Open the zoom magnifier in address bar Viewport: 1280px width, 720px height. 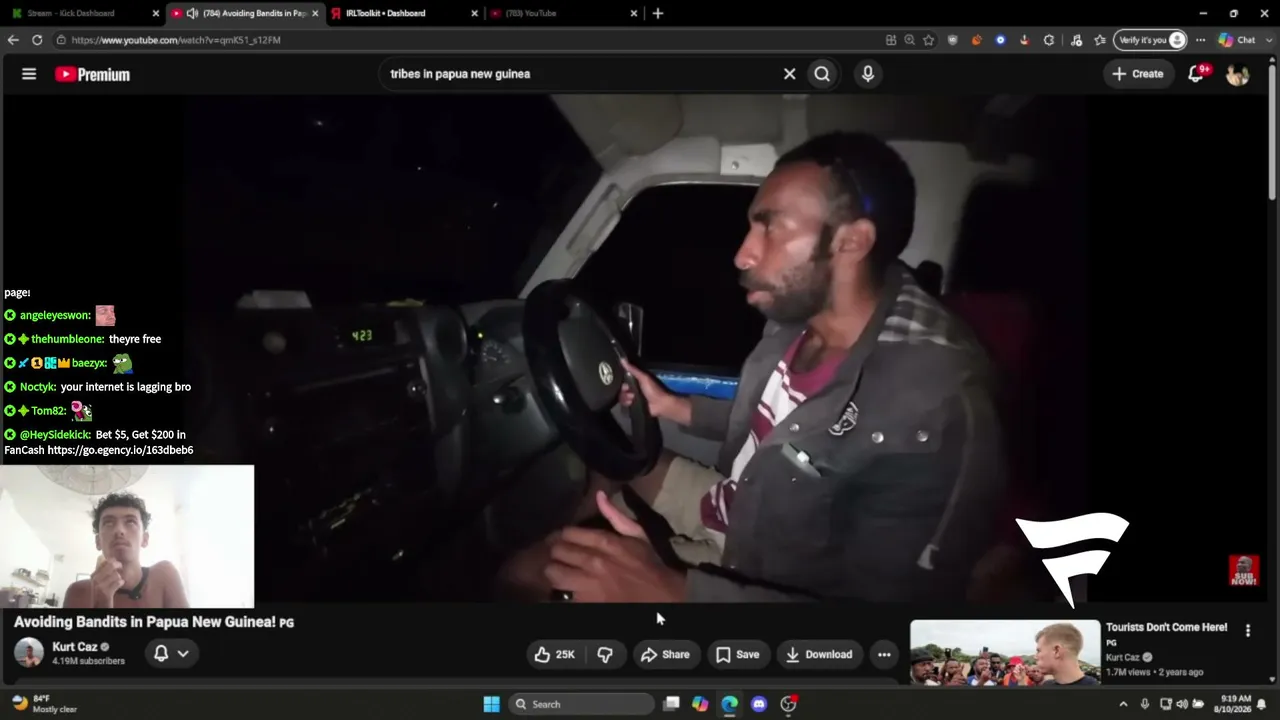click(x=909, y=40)
